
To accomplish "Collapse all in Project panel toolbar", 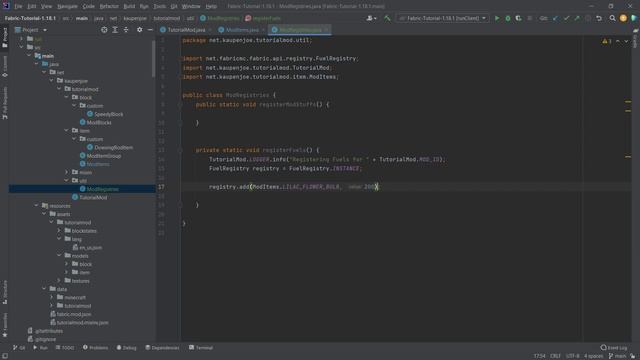I will 126,30.
